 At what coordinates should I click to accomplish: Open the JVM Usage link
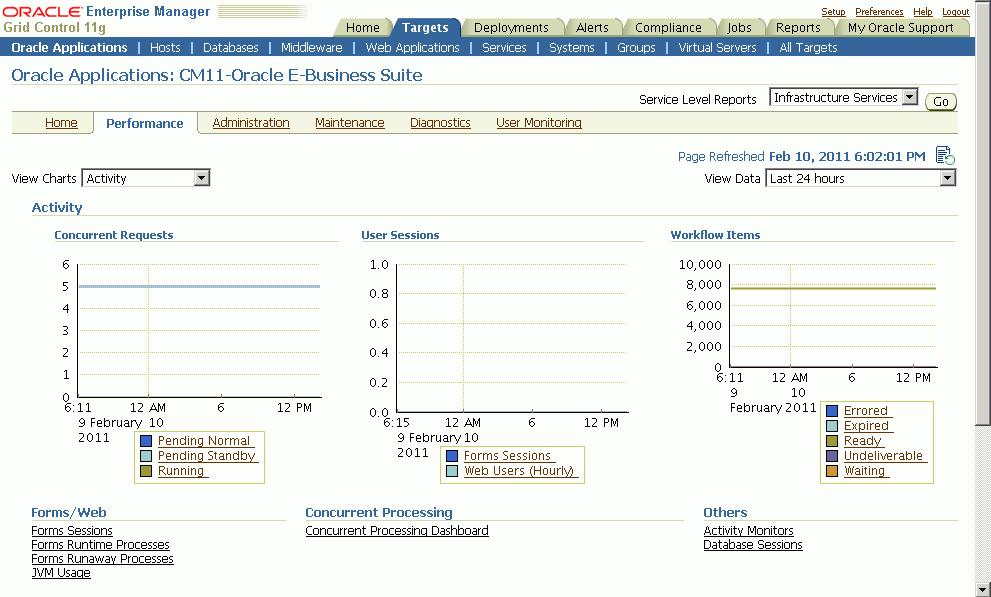click(61, 572)
